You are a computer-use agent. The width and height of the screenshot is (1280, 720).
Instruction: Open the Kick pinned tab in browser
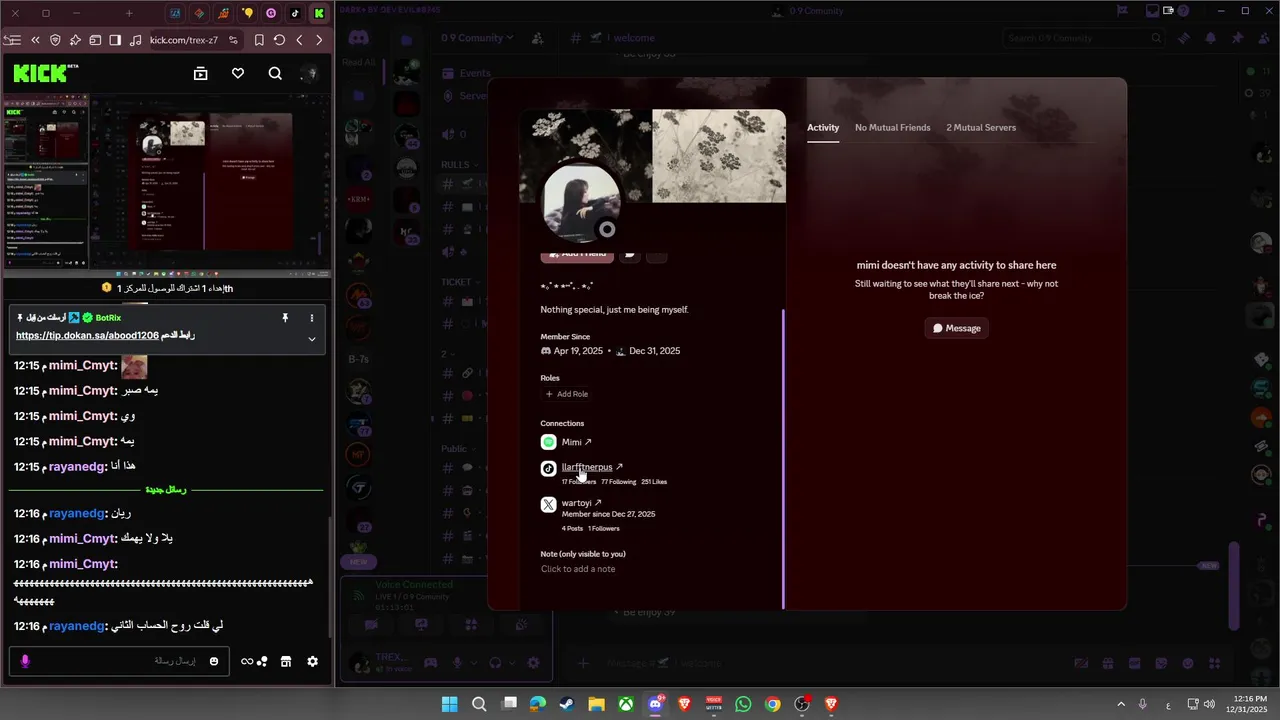click(x=319, y=13)
